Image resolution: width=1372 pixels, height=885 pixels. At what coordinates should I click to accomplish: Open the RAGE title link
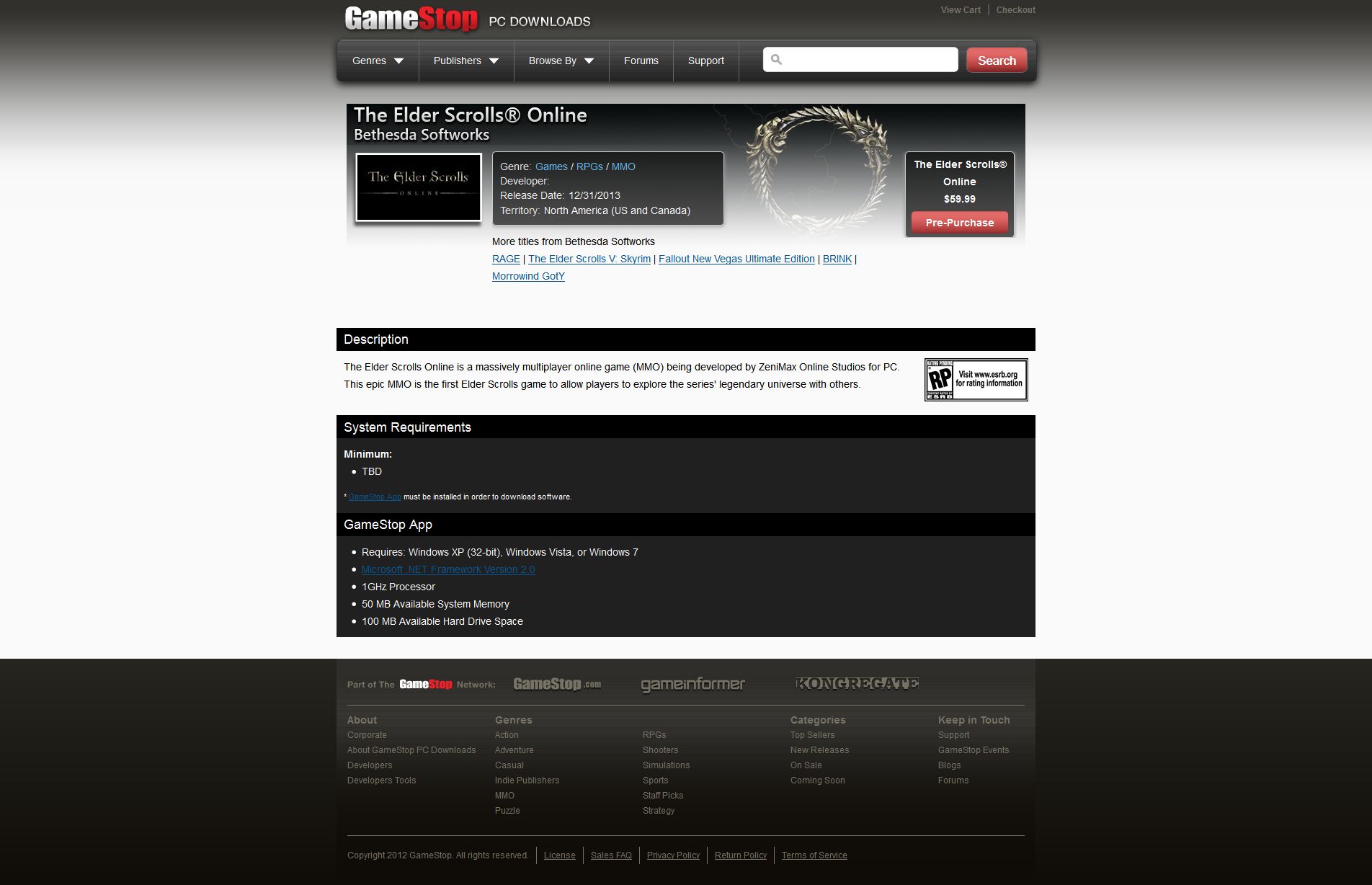click(x=506, y=259)
